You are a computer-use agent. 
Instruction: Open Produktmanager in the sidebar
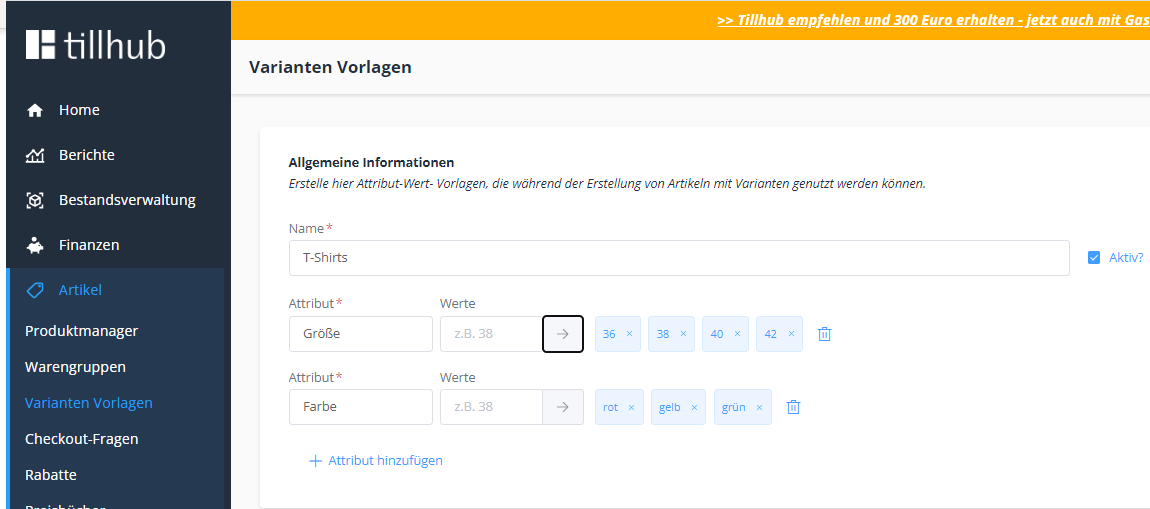(x=82, y=331)
